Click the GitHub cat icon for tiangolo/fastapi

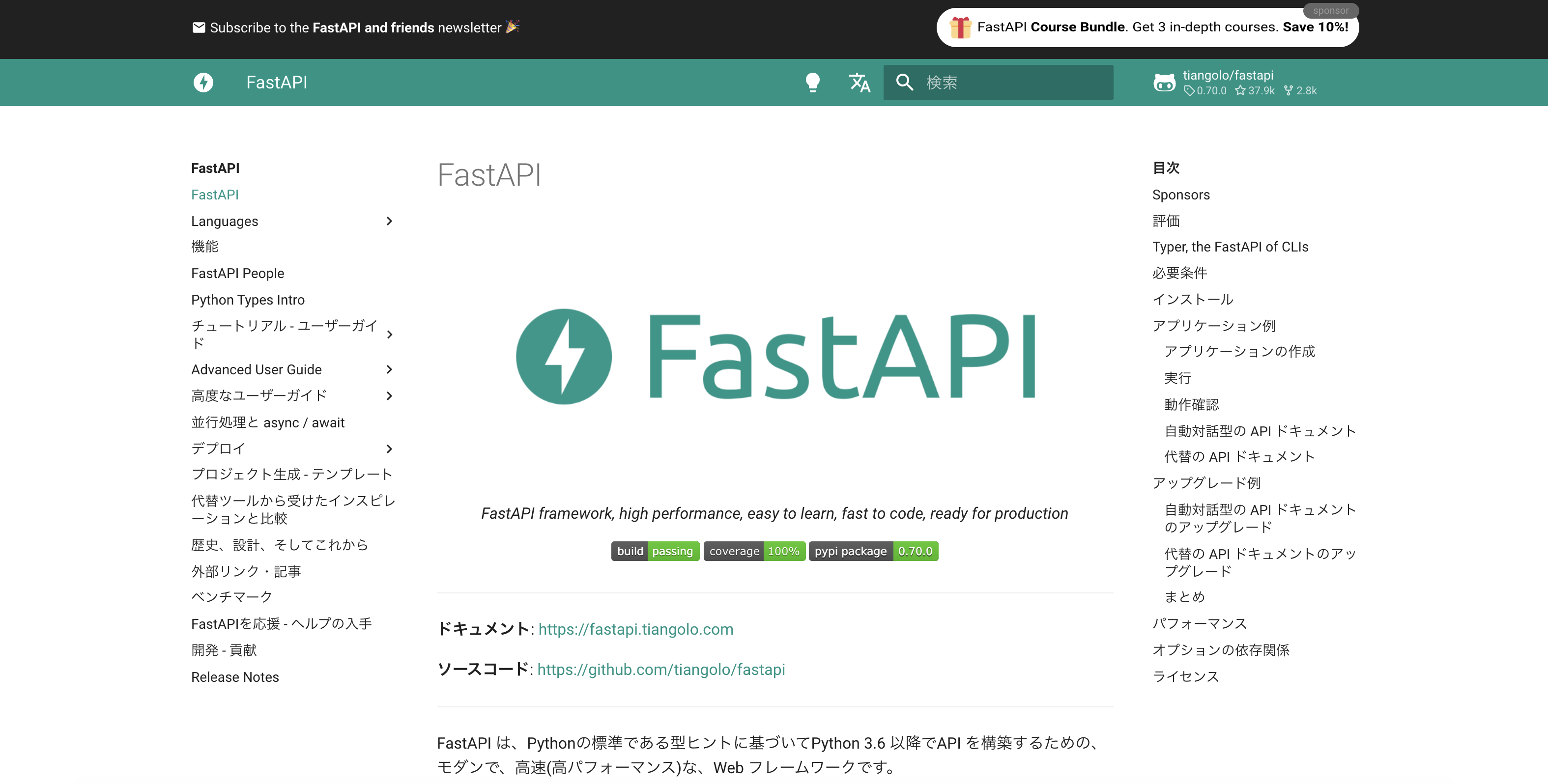[1163, 82]
